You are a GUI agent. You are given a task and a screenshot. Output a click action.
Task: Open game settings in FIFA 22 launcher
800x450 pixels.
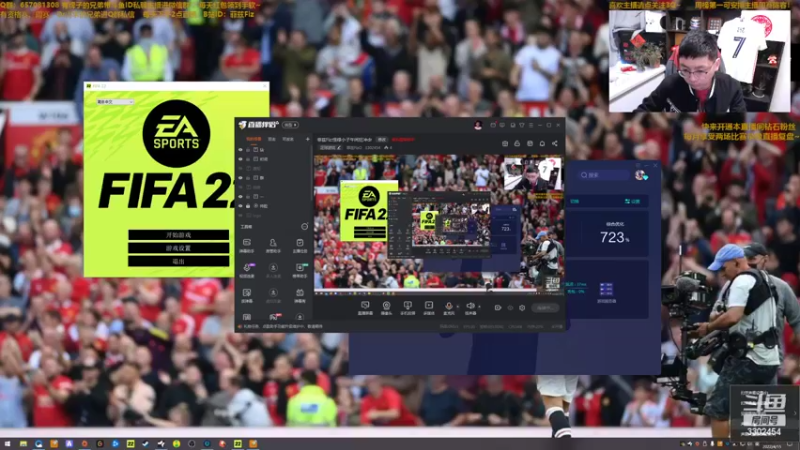[178, 248]
